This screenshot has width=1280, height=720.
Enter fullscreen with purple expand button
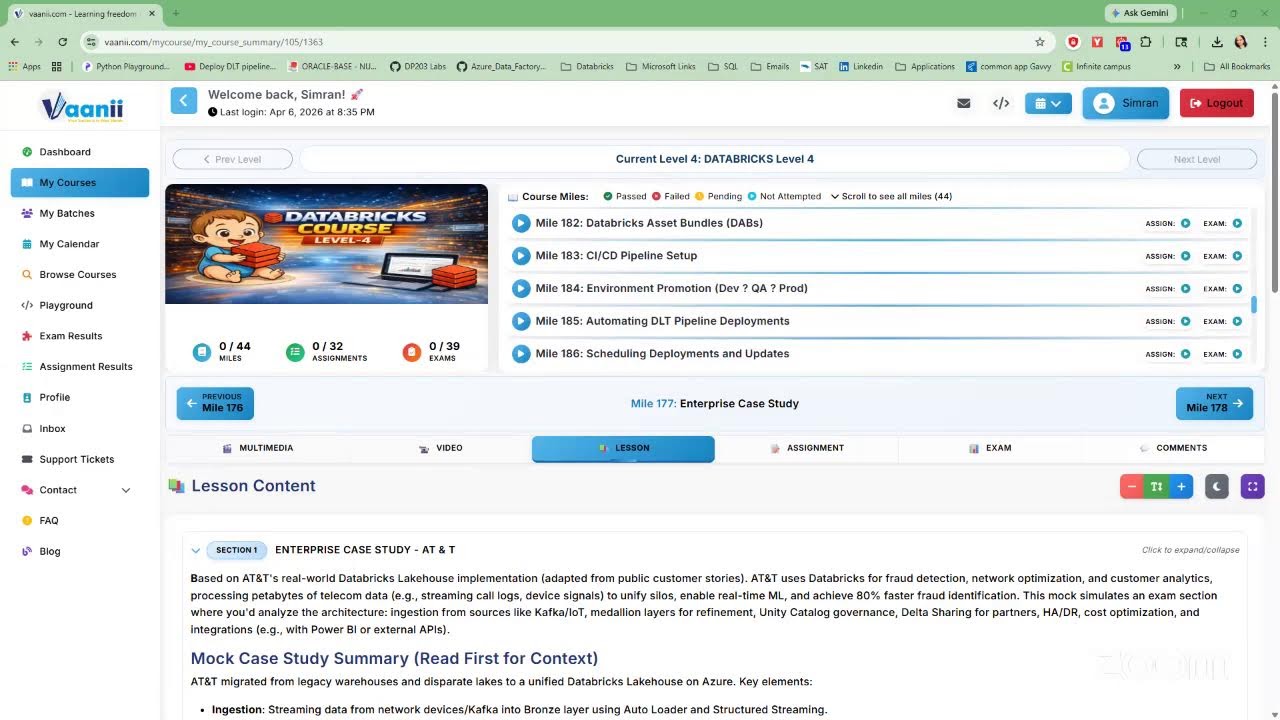click(1252, 487)
